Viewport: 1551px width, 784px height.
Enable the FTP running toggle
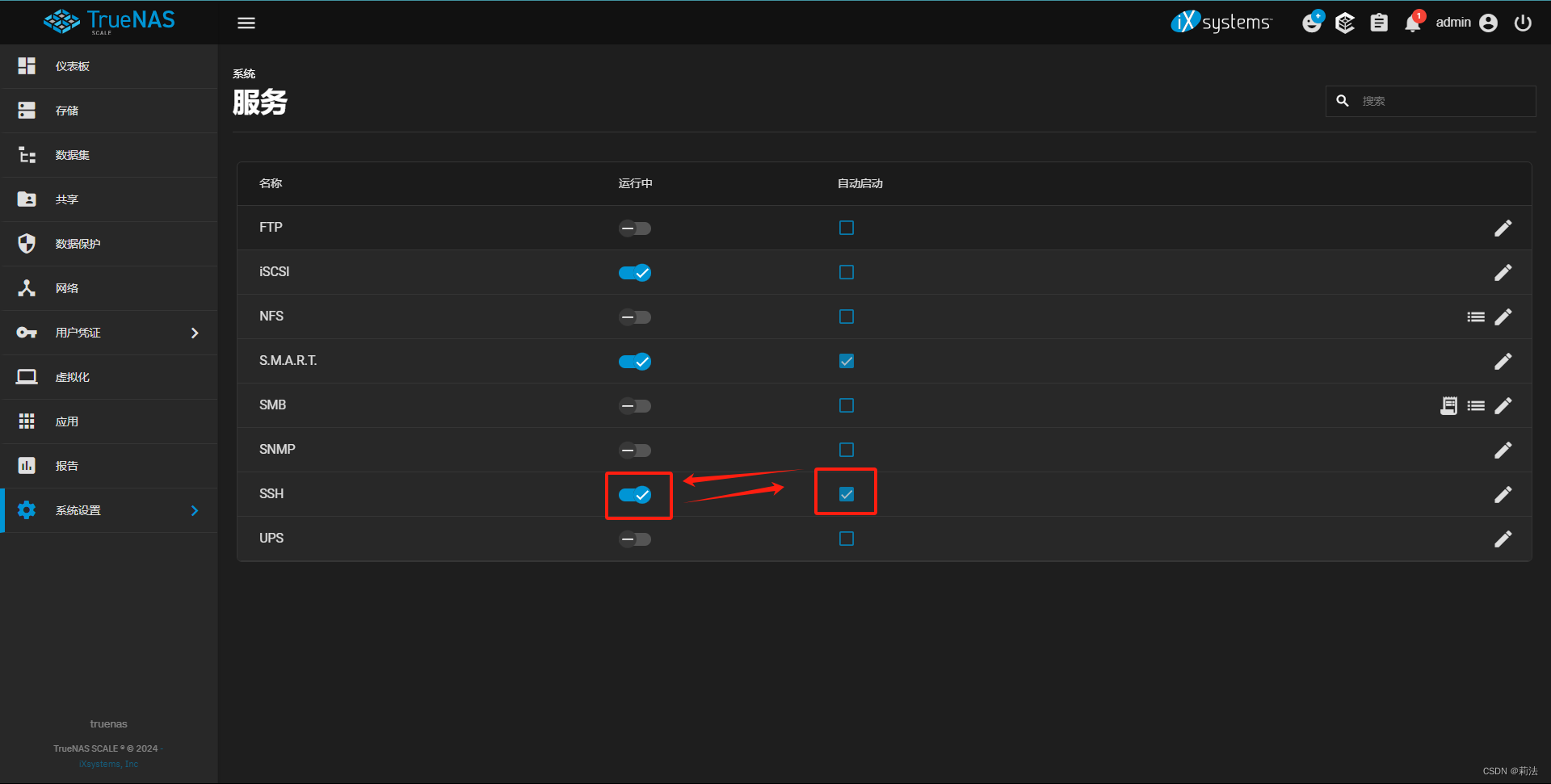point(635,228)
